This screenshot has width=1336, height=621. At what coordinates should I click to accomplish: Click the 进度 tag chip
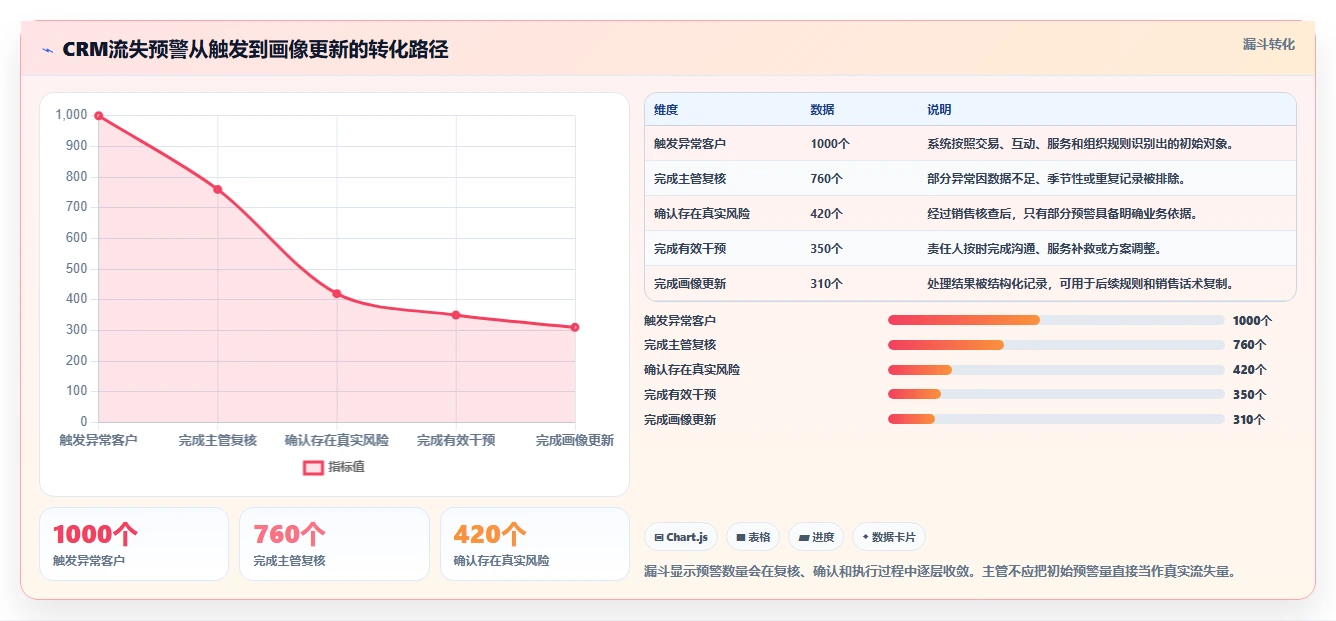pos(816,537)
